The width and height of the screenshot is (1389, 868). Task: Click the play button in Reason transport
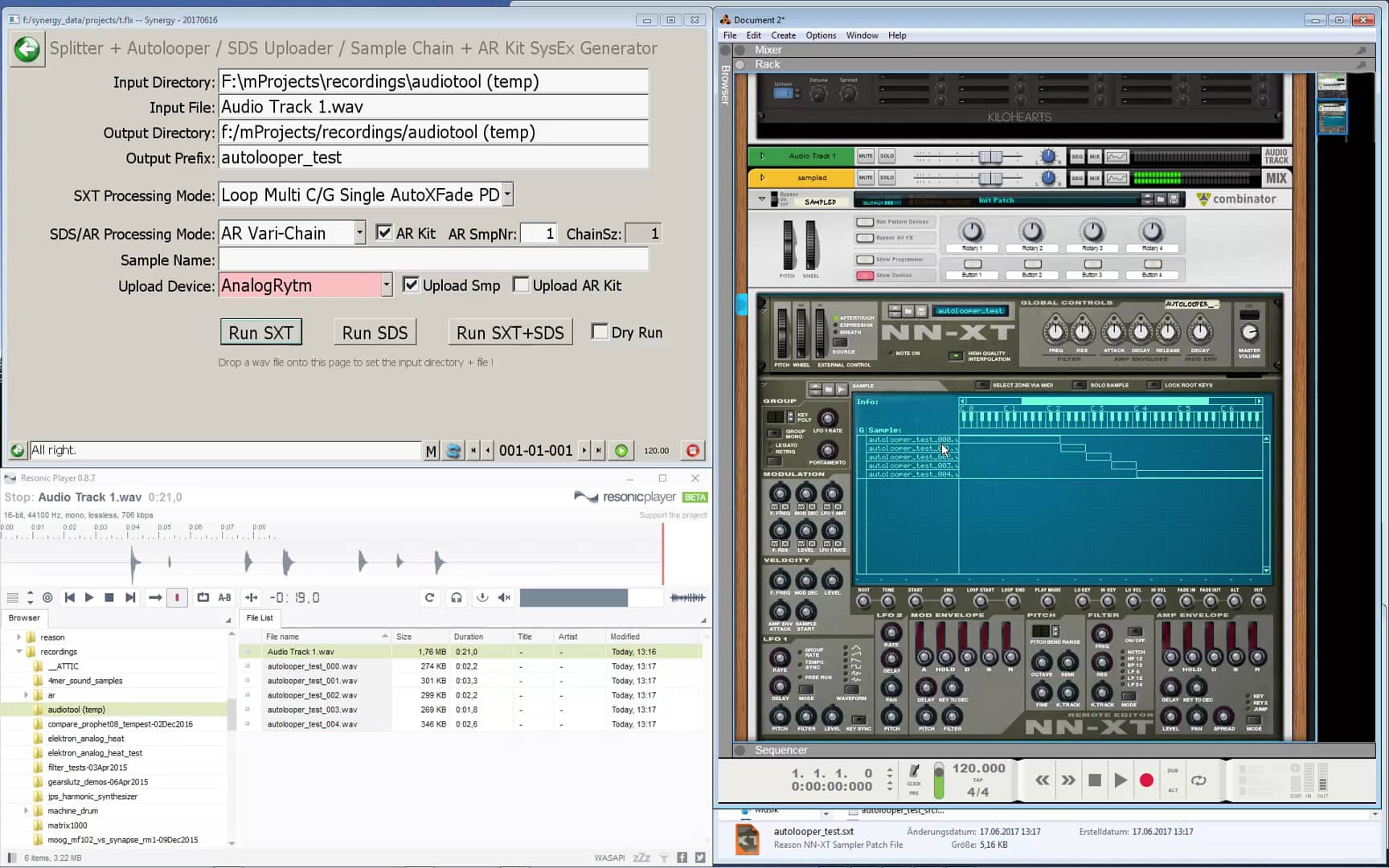pos(1121,780)
